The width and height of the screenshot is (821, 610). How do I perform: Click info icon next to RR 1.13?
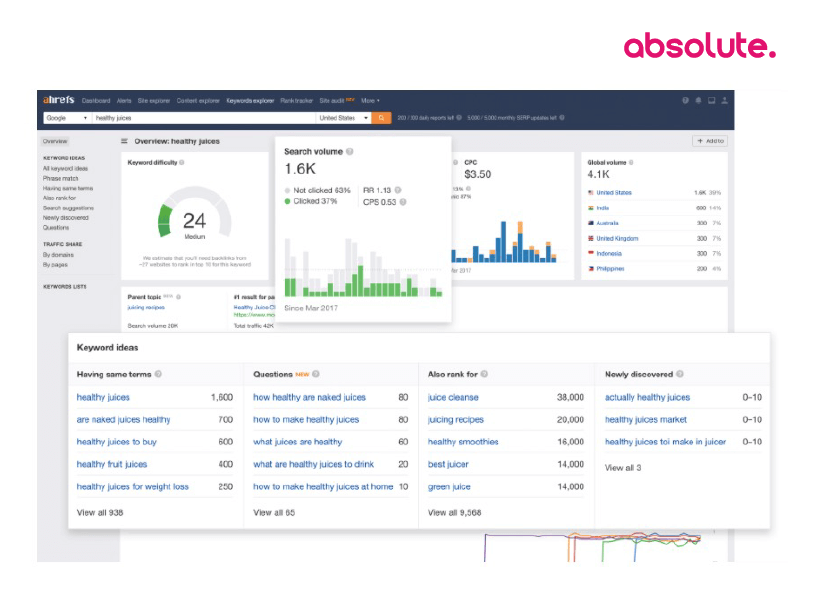tap(398, 190)
